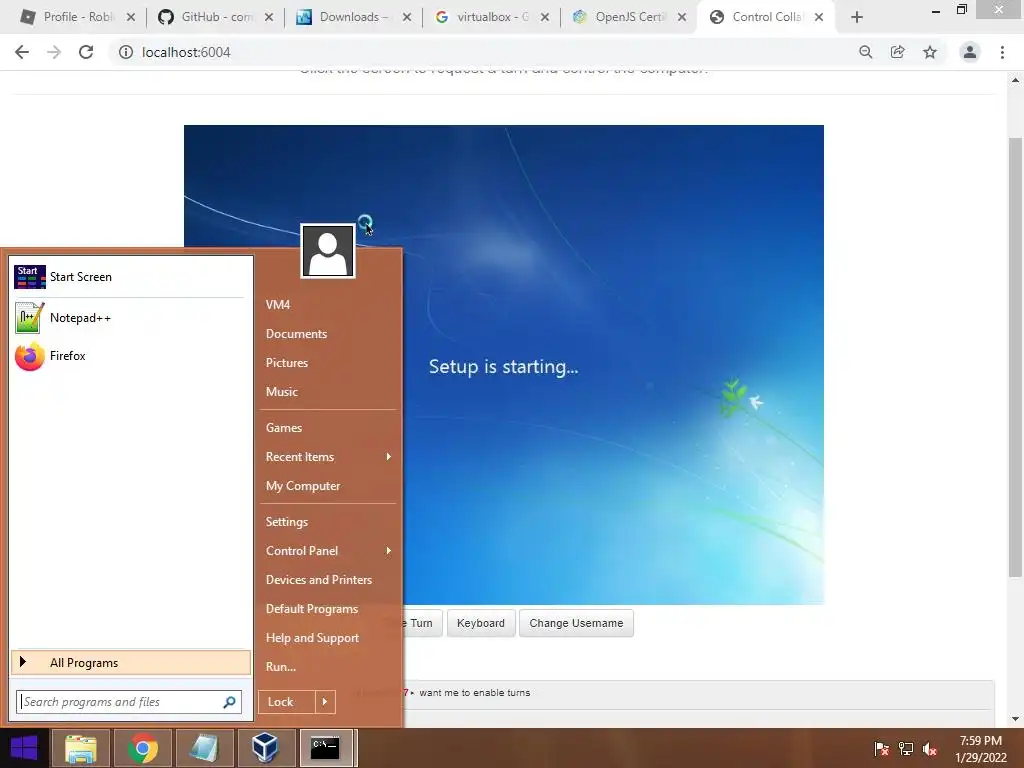Open the Run... dialog

point(281,667)
